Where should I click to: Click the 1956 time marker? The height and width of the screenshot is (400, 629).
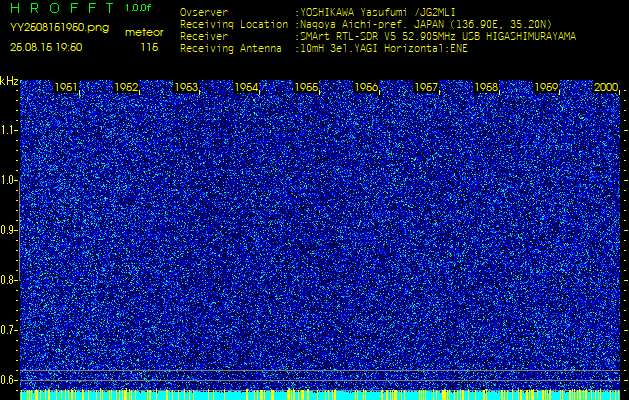click(366, 87)
